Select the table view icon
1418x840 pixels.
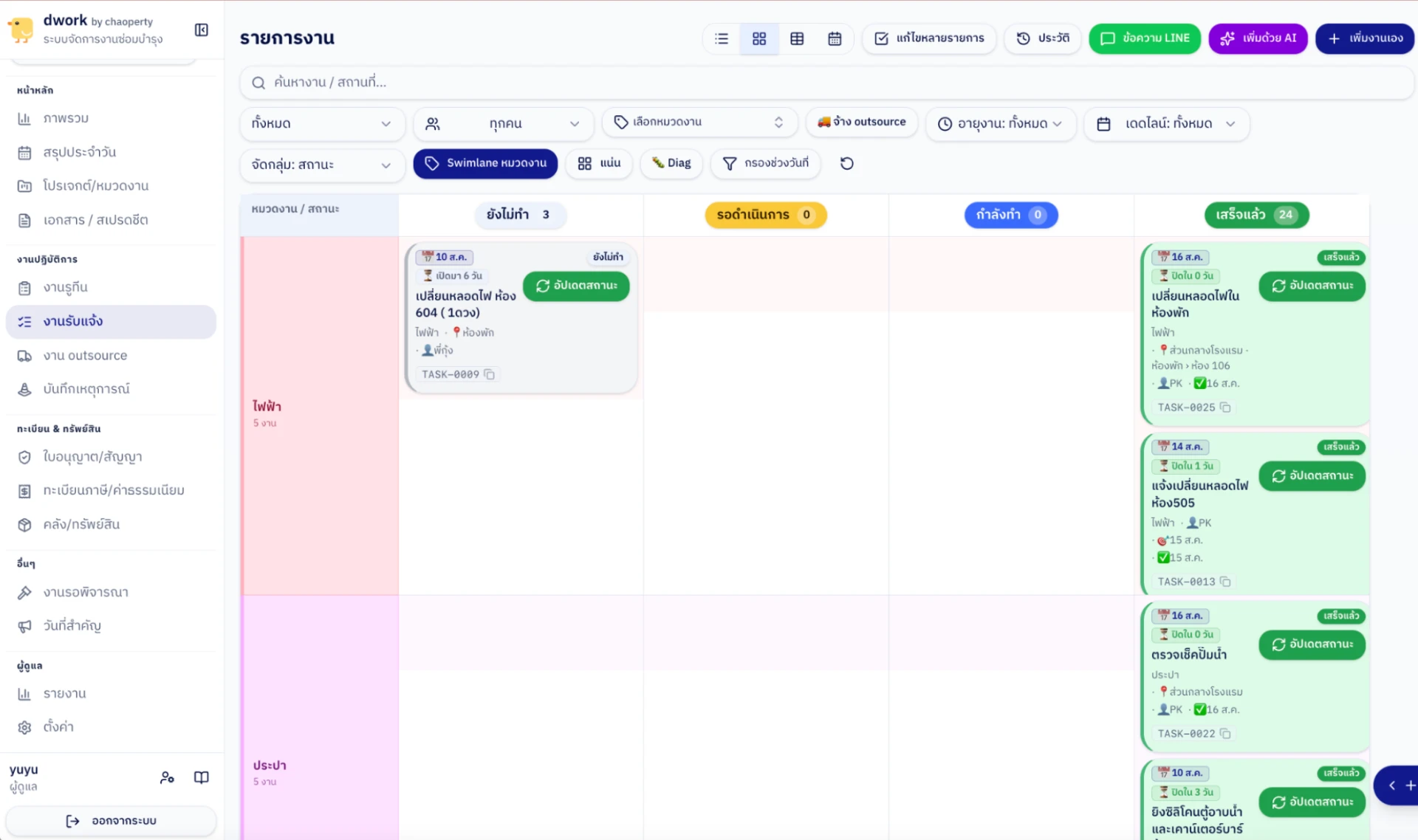click(x=797, y=38)
